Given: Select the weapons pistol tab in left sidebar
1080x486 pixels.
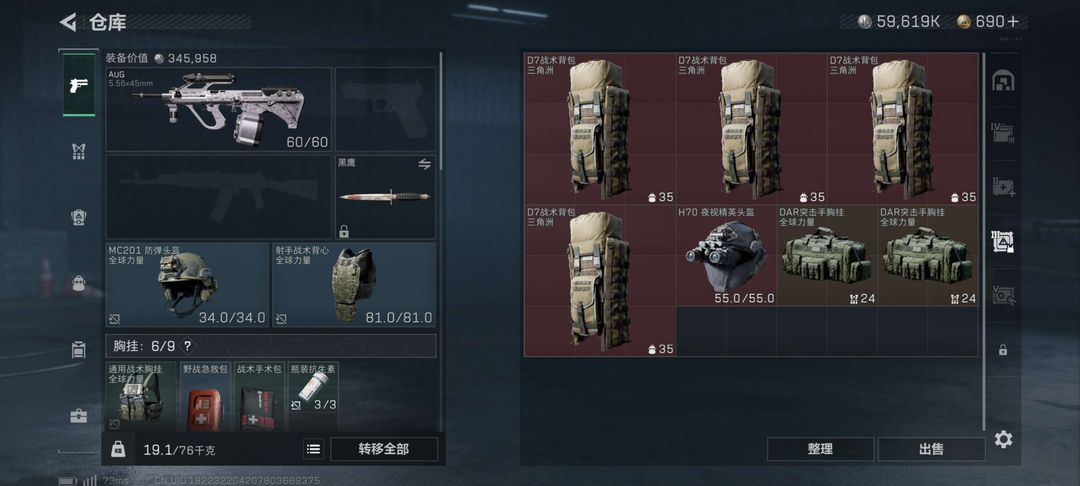Looking at the screenshot, I should pyautogui.click(x=79, y=85).
